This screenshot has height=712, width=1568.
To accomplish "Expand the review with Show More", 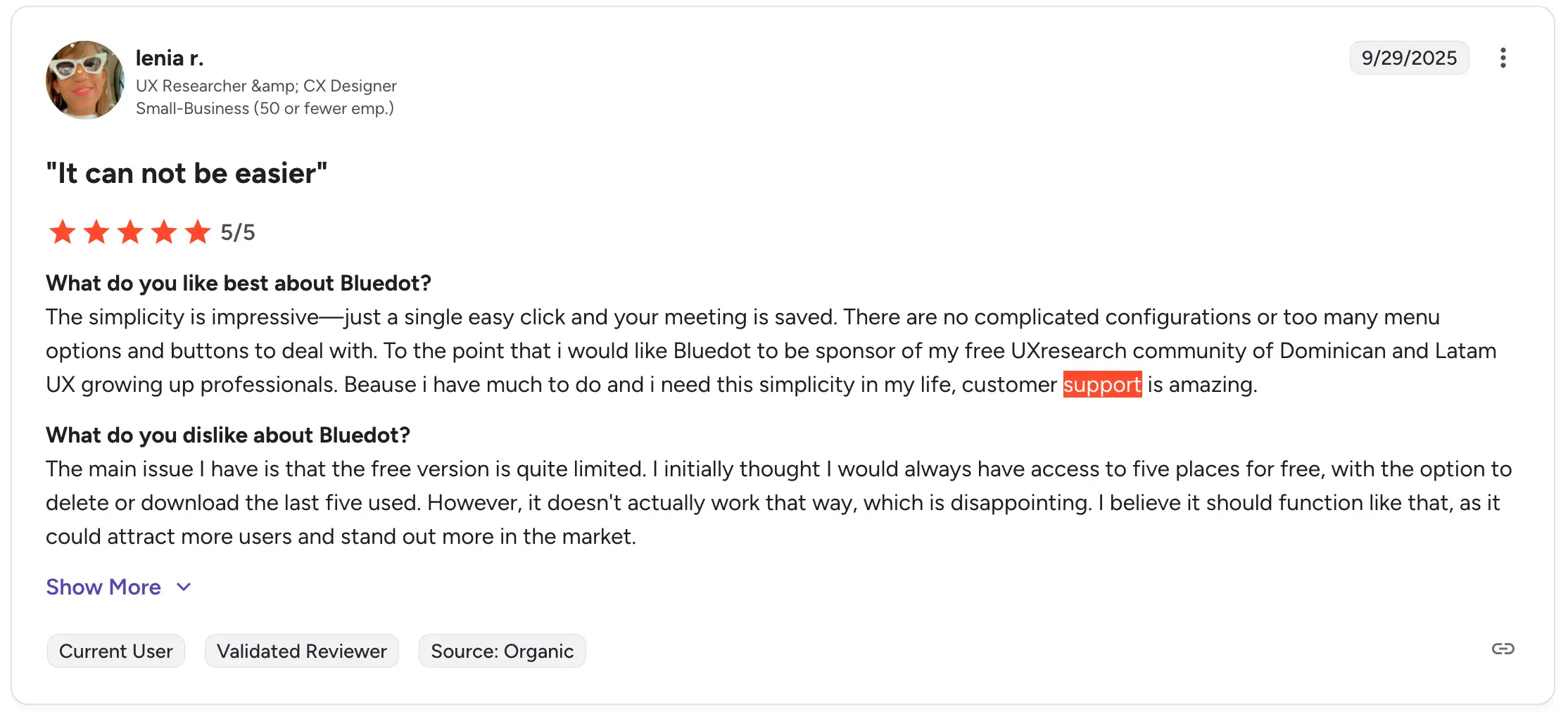I will pos(103,587).
